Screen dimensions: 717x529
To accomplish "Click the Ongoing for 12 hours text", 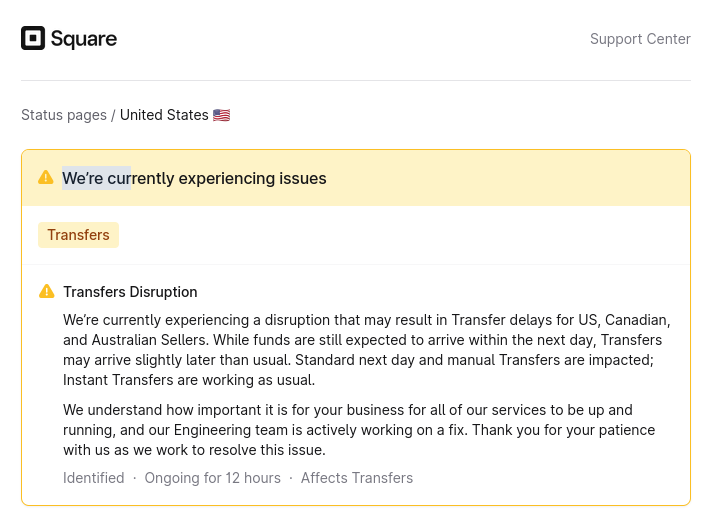I will [212, 478].
